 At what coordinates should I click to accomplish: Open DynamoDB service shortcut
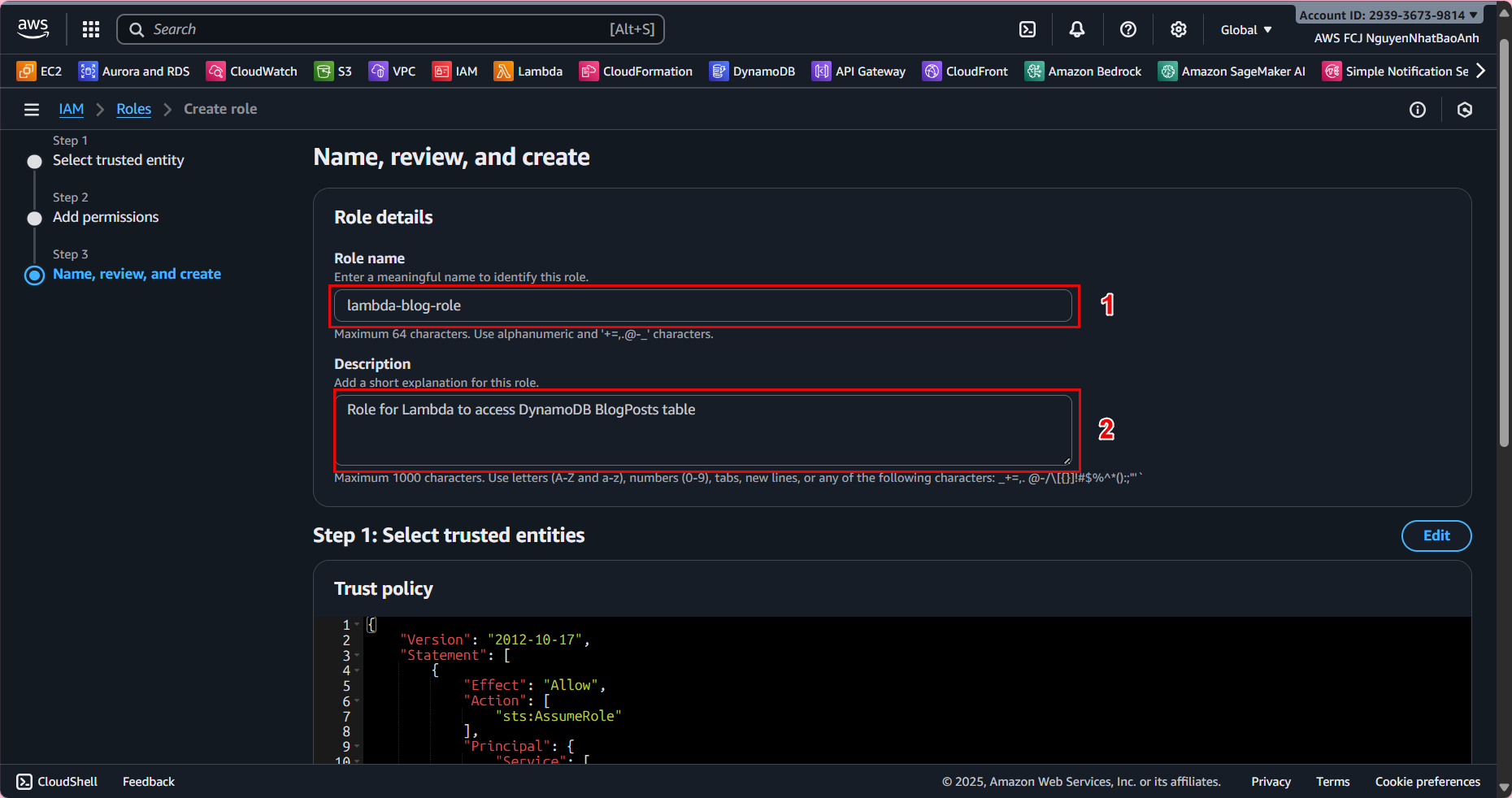[x=752, y=72]
